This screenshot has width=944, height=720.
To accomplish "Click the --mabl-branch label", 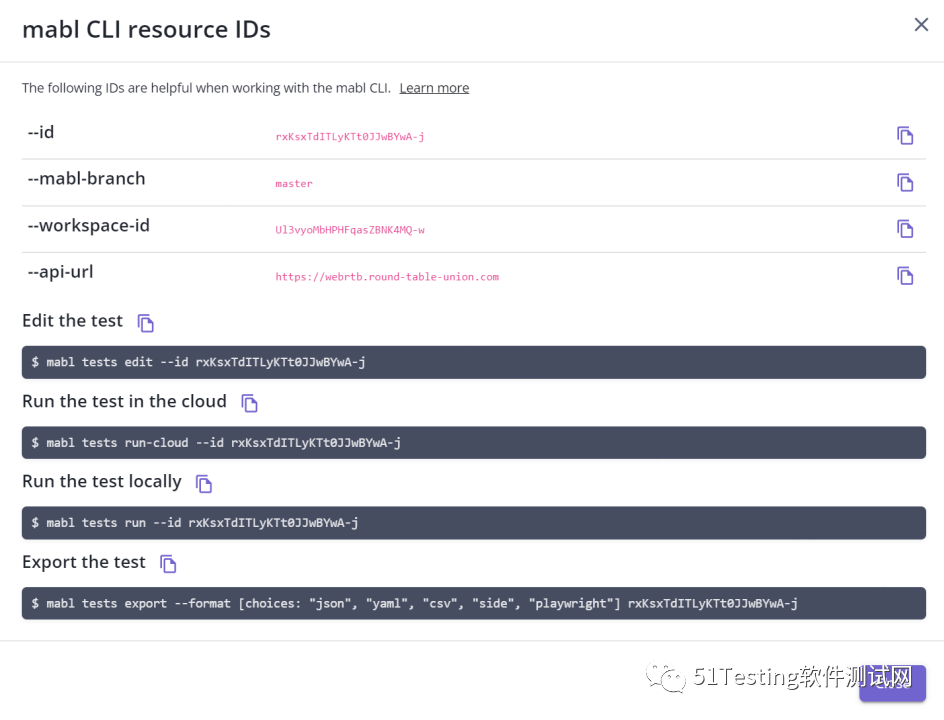I will [x=87, y=179].
